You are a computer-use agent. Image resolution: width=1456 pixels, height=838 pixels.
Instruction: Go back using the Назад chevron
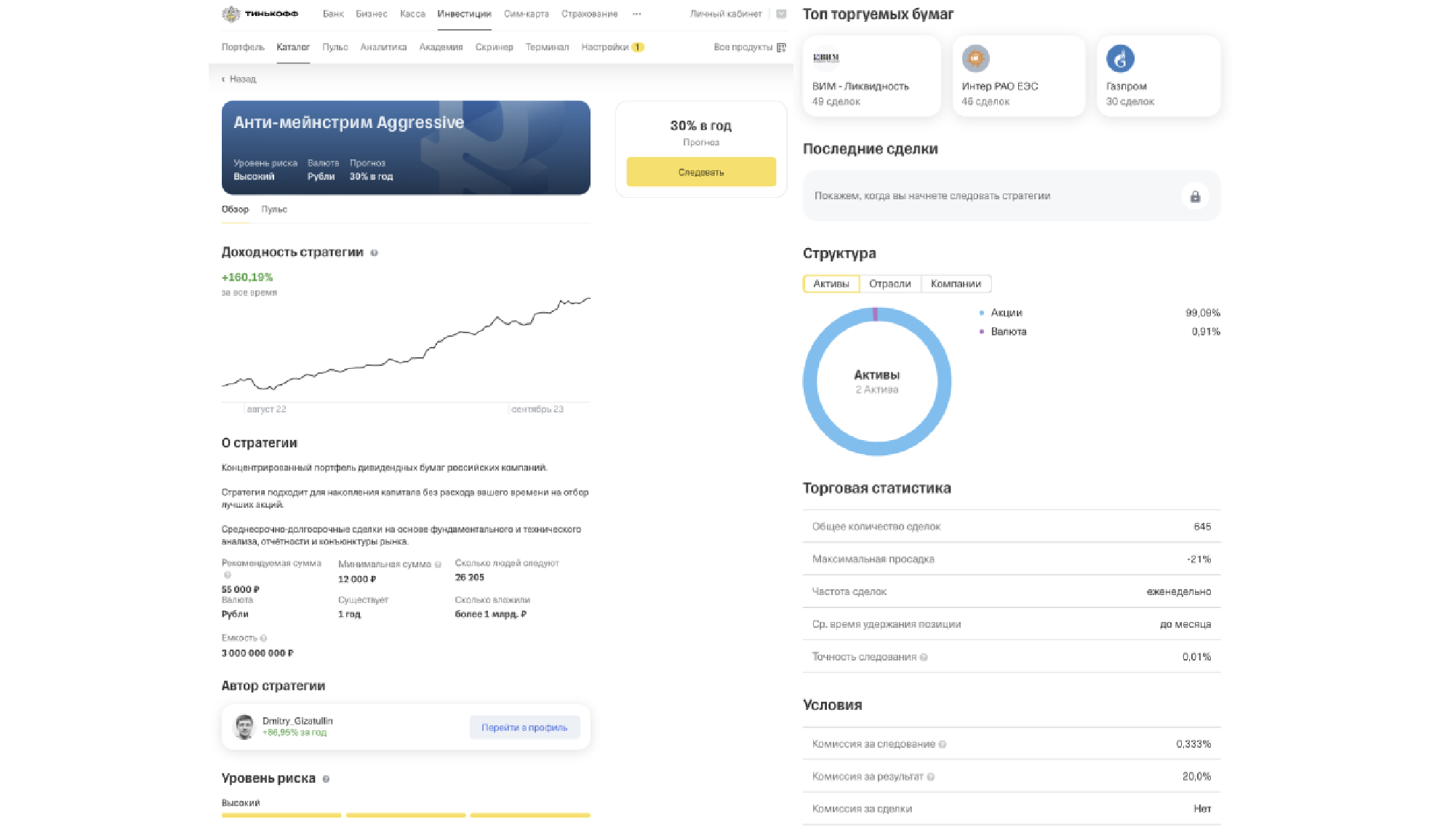[223, 79]
